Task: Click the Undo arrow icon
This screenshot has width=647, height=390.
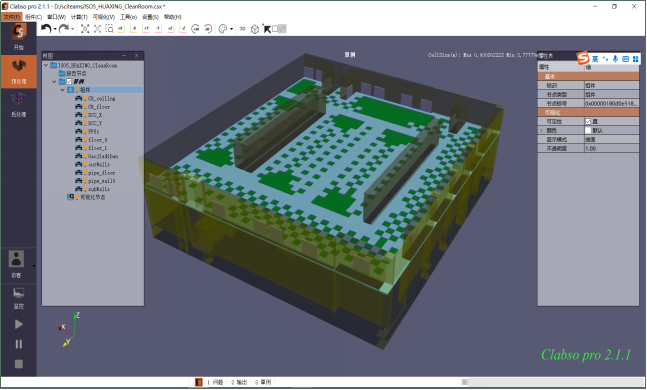Action: point(46,28)
